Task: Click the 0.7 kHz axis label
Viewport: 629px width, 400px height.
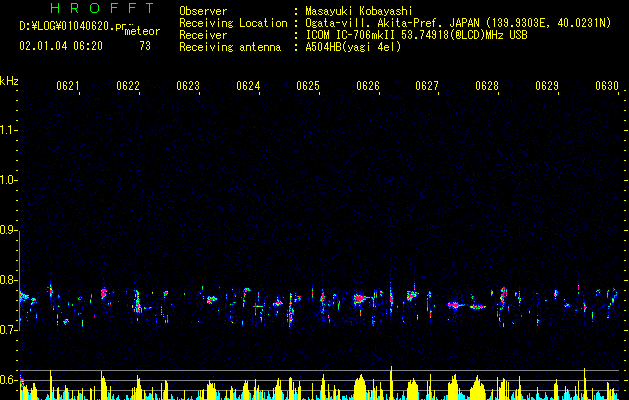Action: 7,330
